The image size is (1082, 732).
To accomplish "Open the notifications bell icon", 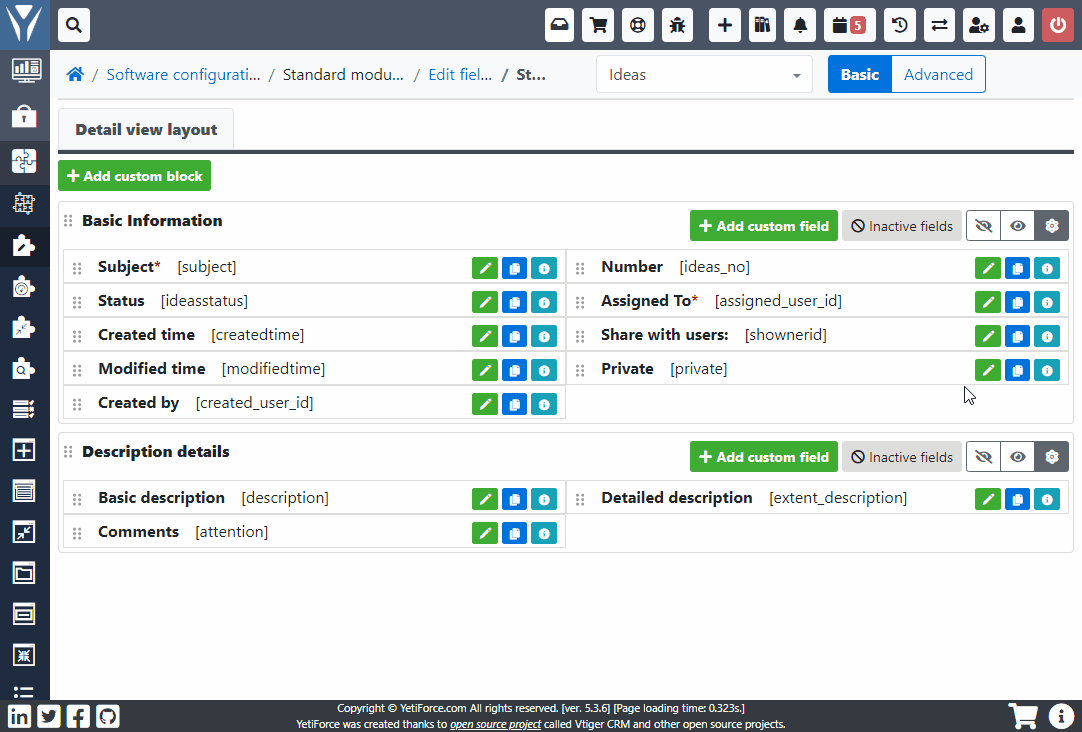I will pyautogui.click(x=800, y=26).
